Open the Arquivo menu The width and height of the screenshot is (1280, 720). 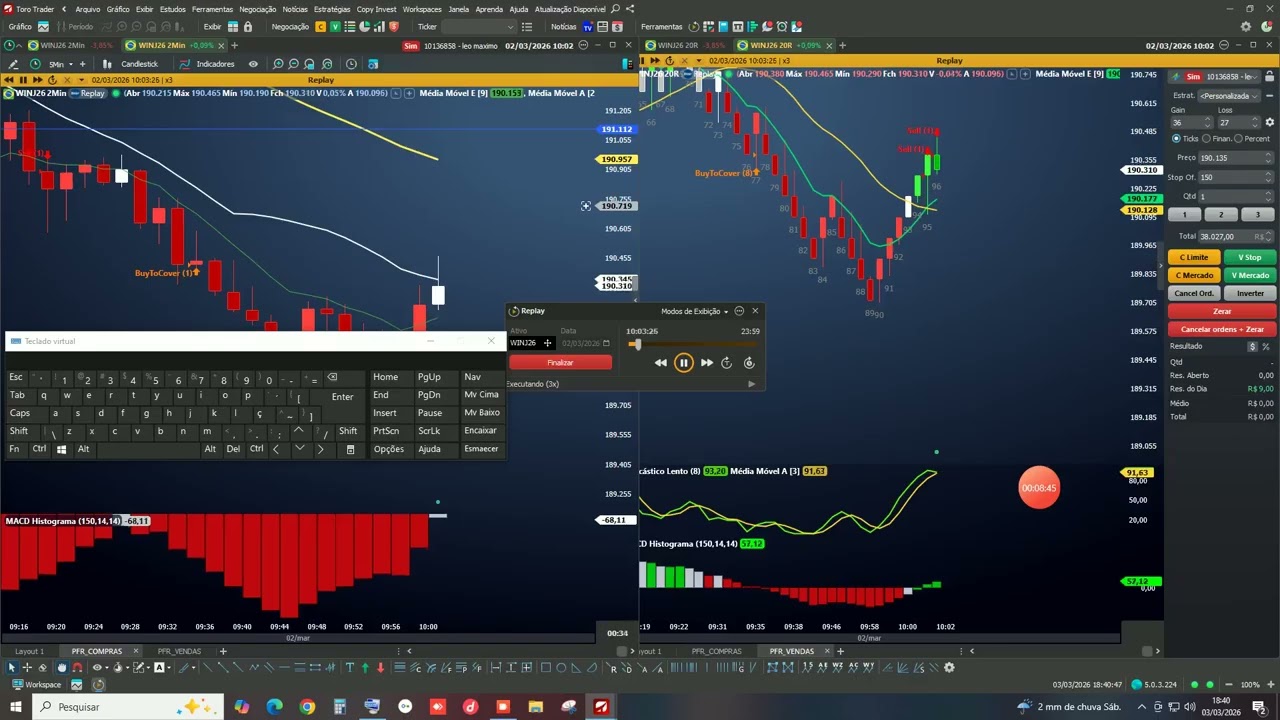[87, 9]
